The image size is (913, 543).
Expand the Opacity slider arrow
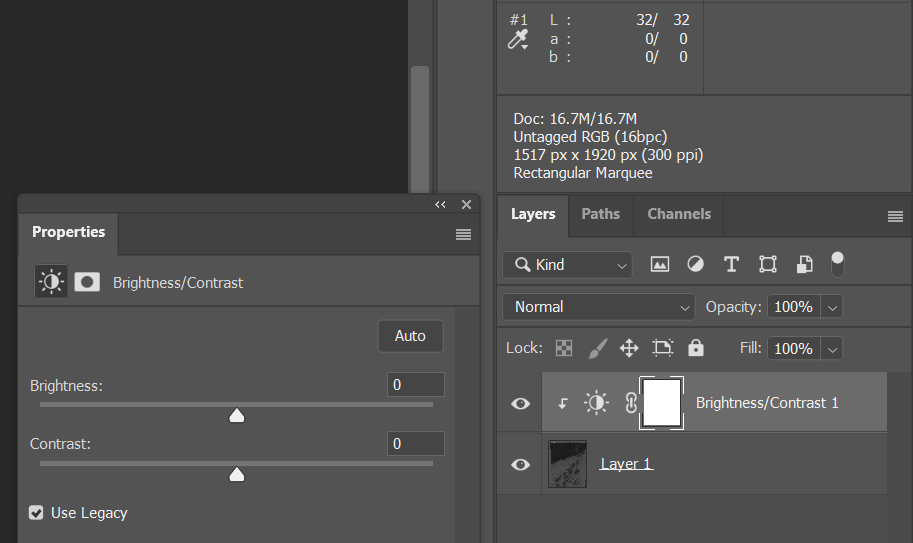[832, 307]
